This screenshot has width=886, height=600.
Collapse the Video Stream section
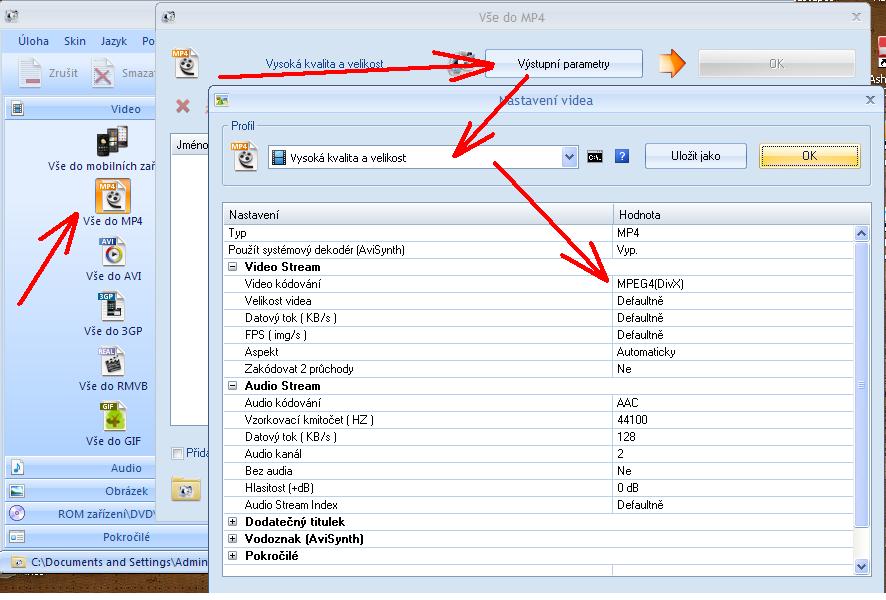tap(233, 267)
